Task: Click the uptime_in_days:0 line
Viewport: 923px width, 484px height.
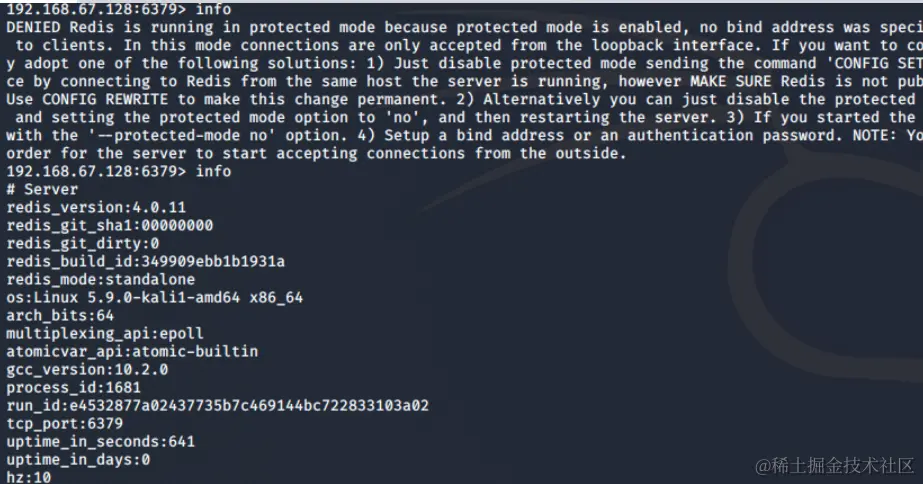Action: (78, 459)
